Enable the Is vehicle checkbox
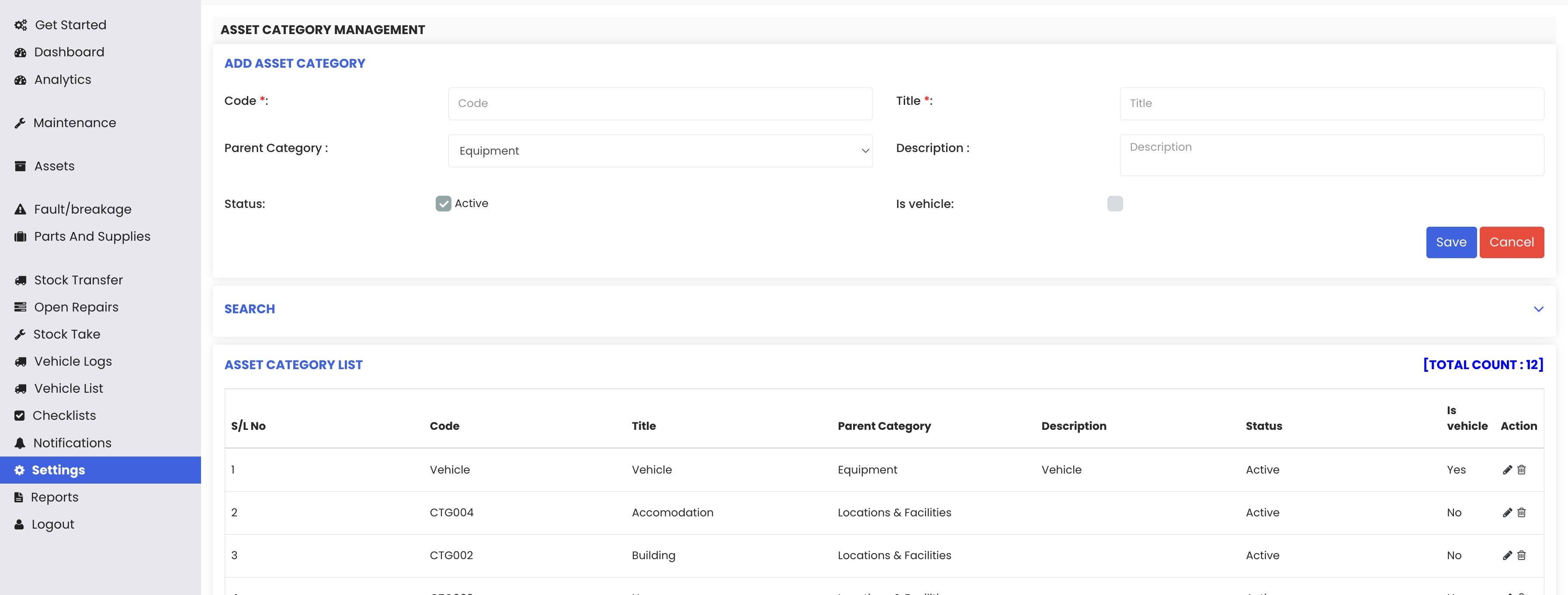1568x595 pixels. 1114,204
